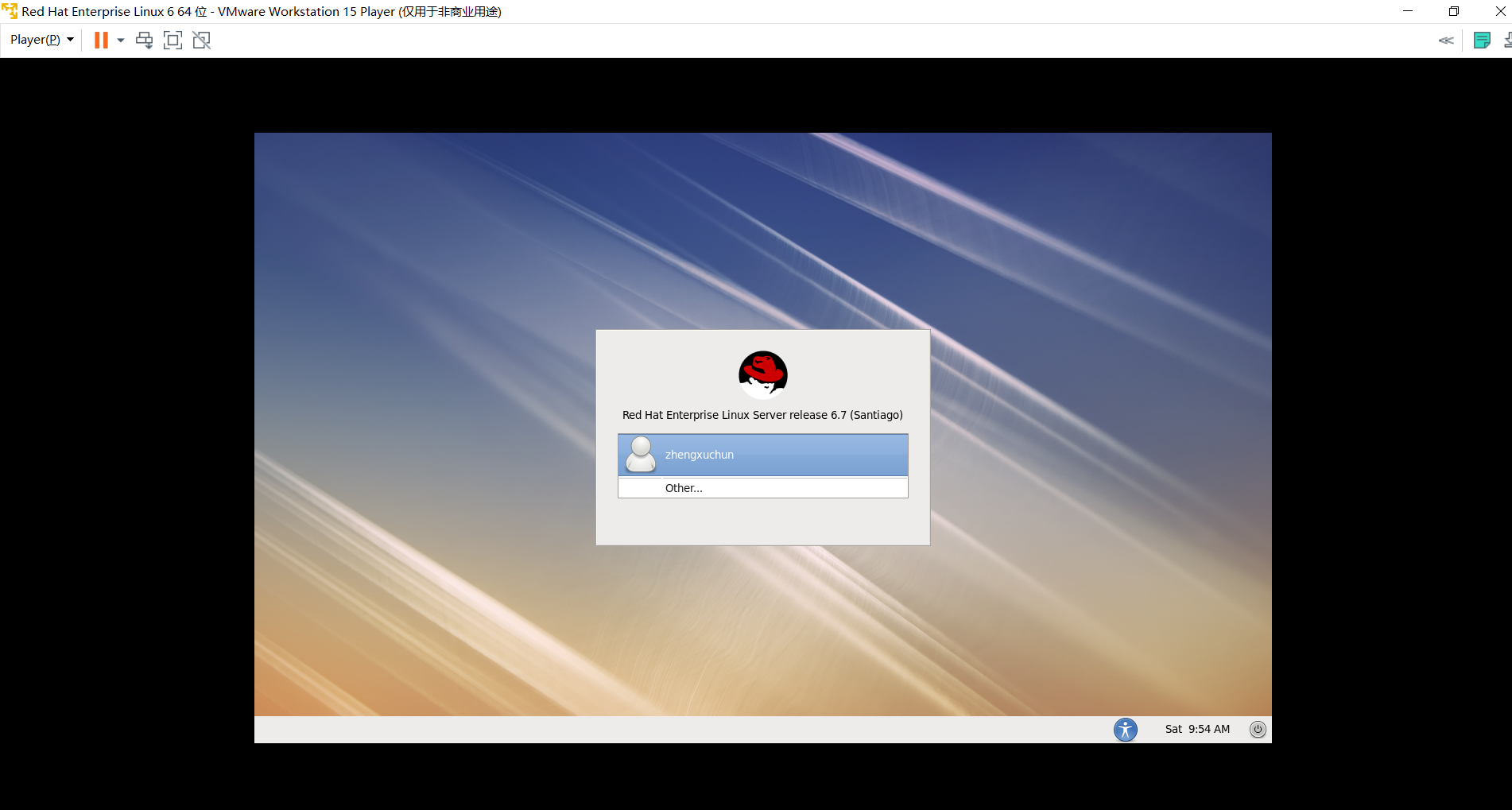Viewport: 1512px width, 810px height.
Task: Click the Sat 9:54 AM clock
Action: point(1197,728)
